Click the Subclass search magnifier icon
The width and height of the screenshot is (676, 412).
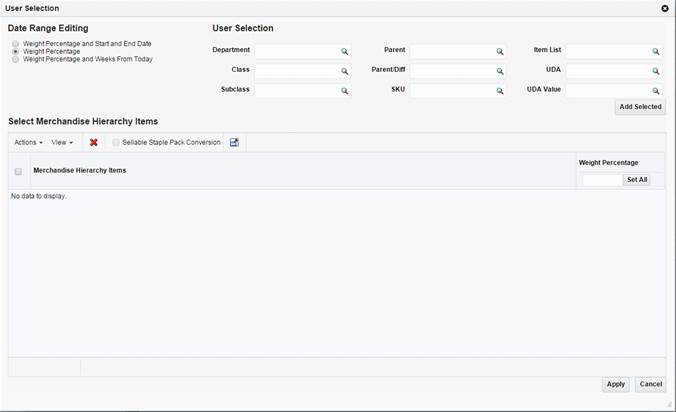(344, 91)
